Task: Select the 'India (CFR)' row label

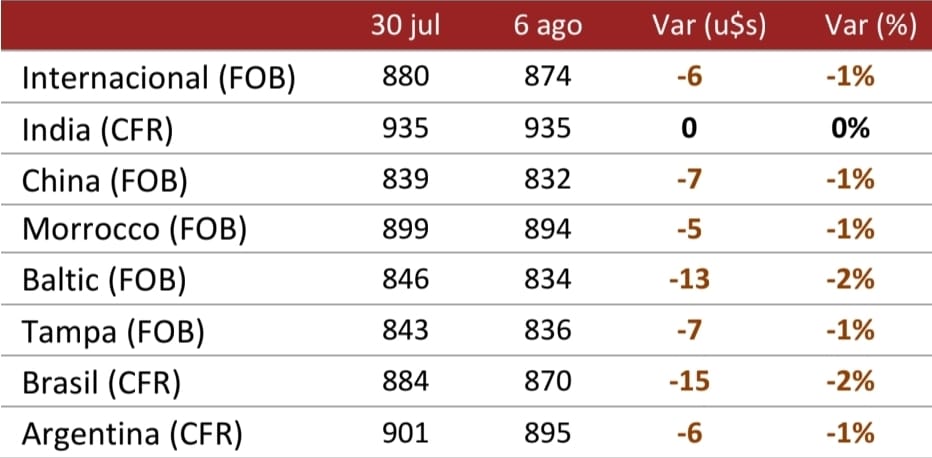Action: tap(97, 130)
